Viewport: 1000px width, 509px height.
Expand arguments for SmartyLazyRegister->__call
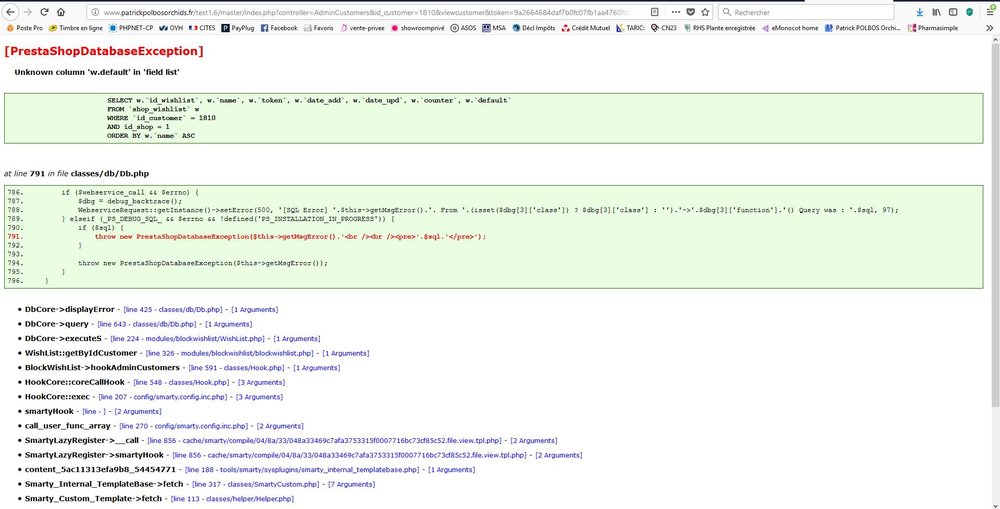point(533,441)
